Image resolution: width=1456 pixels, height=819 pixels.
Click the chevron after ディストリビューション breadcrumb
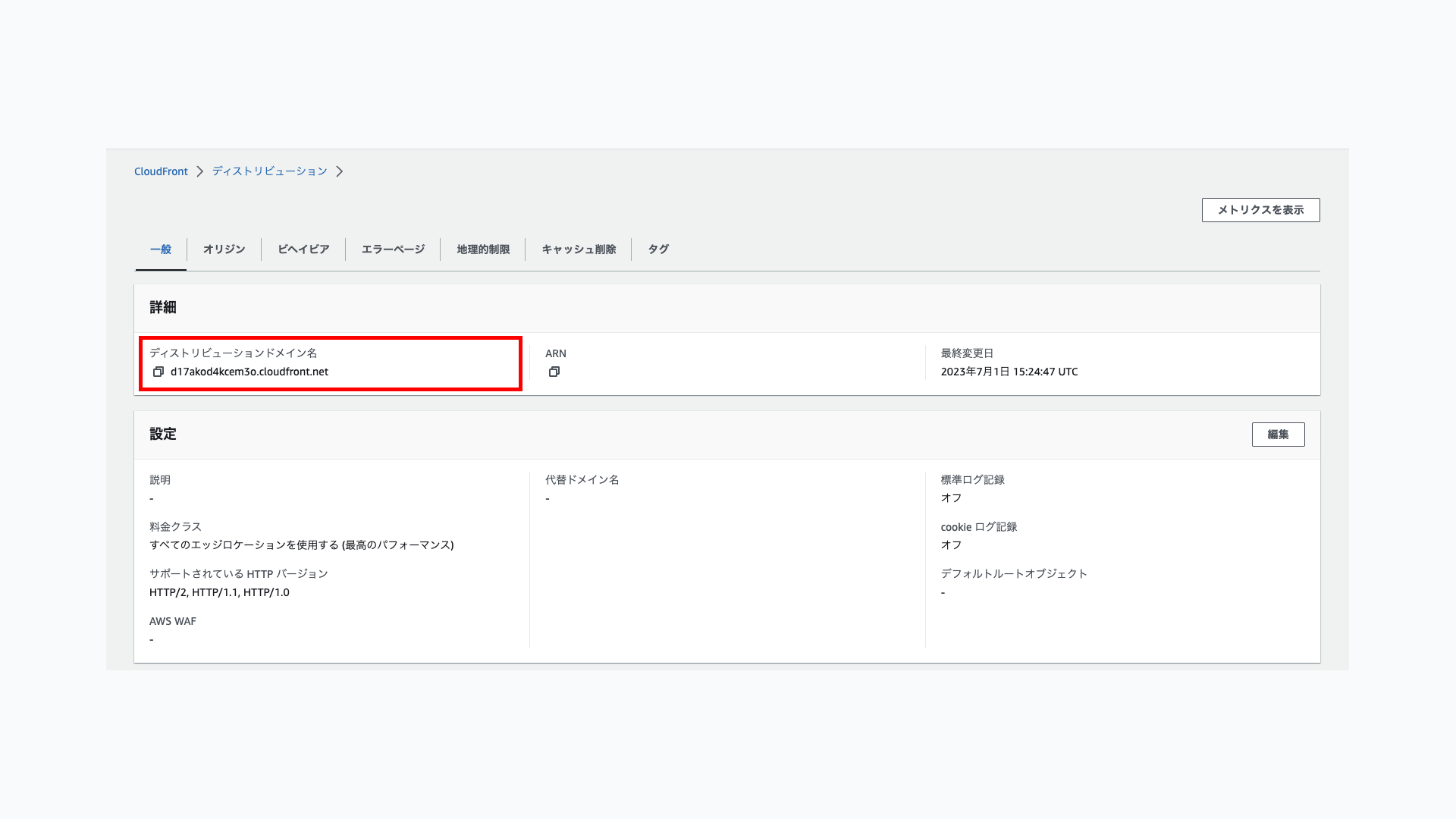tap(340, 171)
